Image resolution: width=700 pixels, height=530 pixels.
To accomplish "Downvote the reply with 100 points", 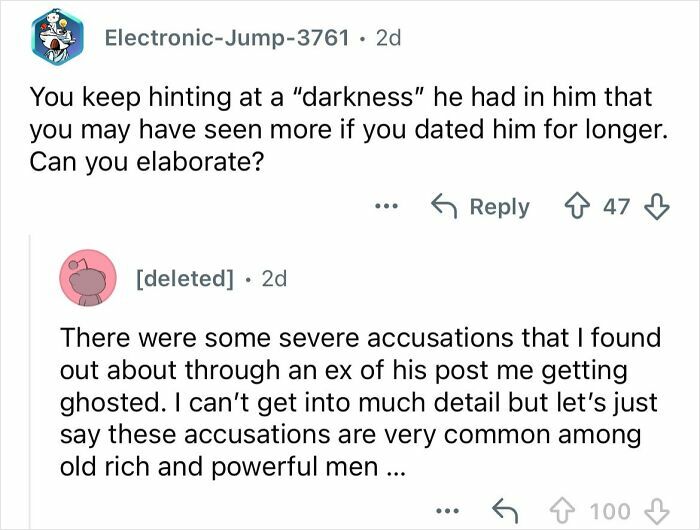I will click(657, 511).
